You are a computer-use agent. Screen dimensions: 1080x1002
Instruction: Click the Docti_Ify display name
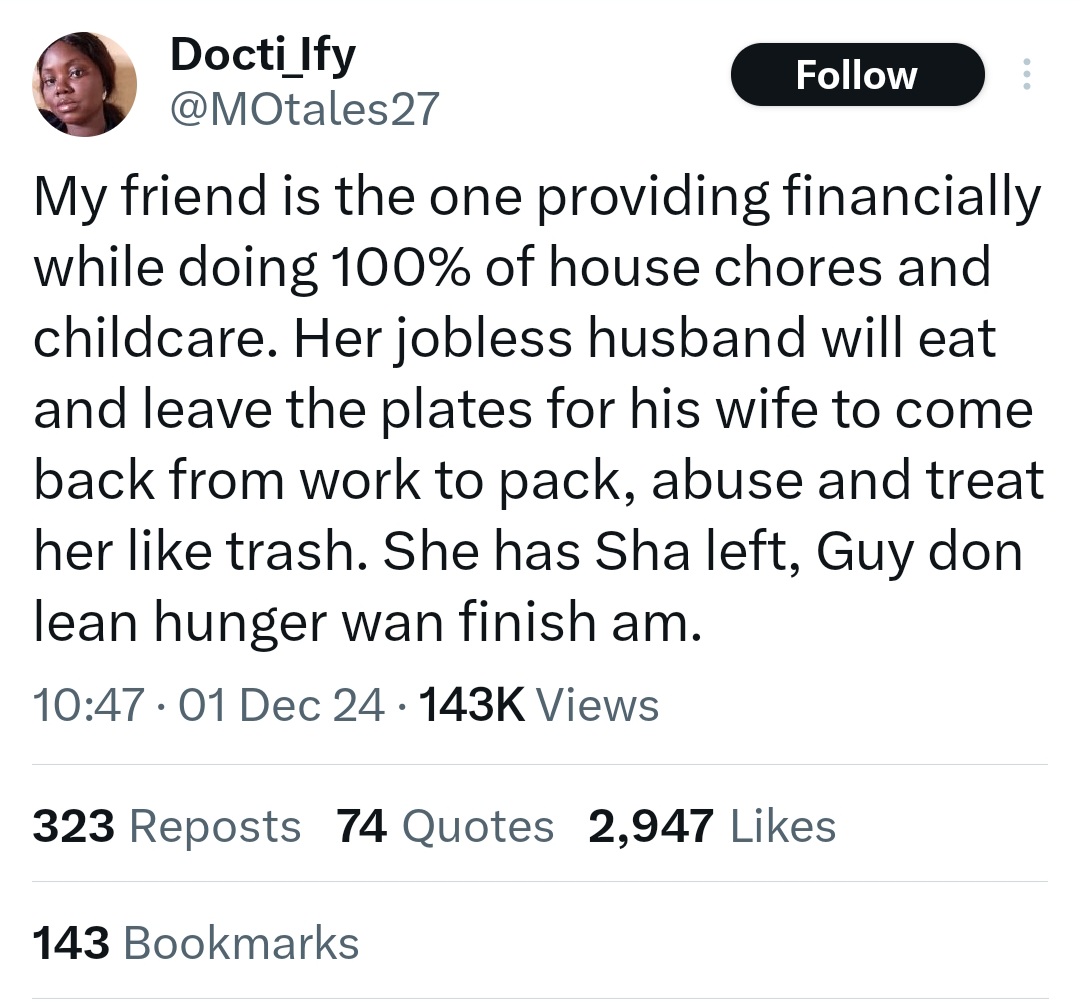click(x=263, y=54)
